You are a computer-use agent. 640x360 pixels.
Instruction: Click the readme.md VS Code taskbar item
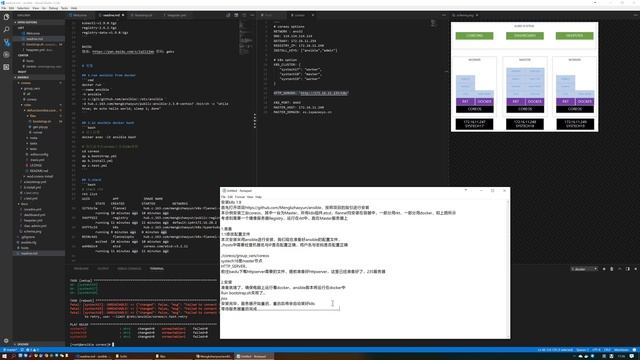click(x=93, y=356)
